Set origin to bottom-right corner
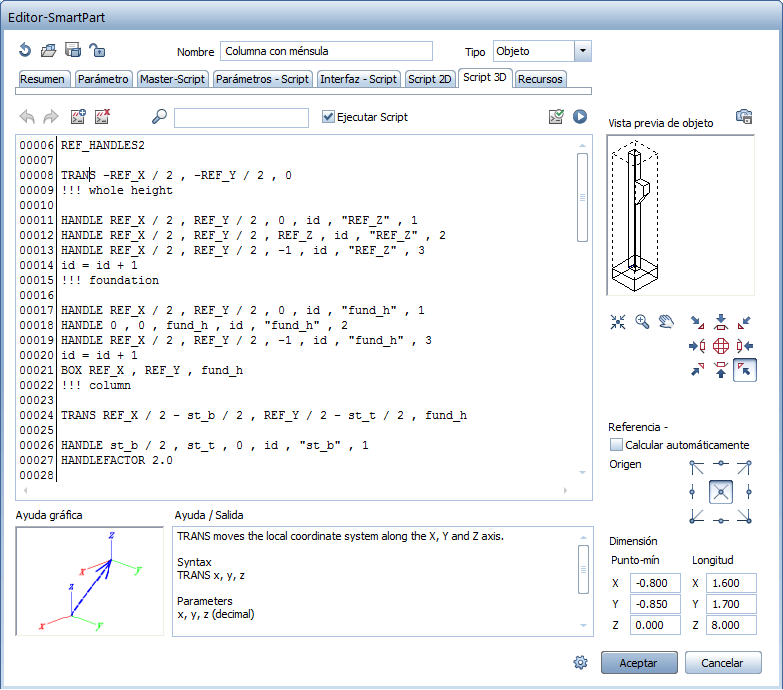783x690 pixels. click(x=744, y=516)
